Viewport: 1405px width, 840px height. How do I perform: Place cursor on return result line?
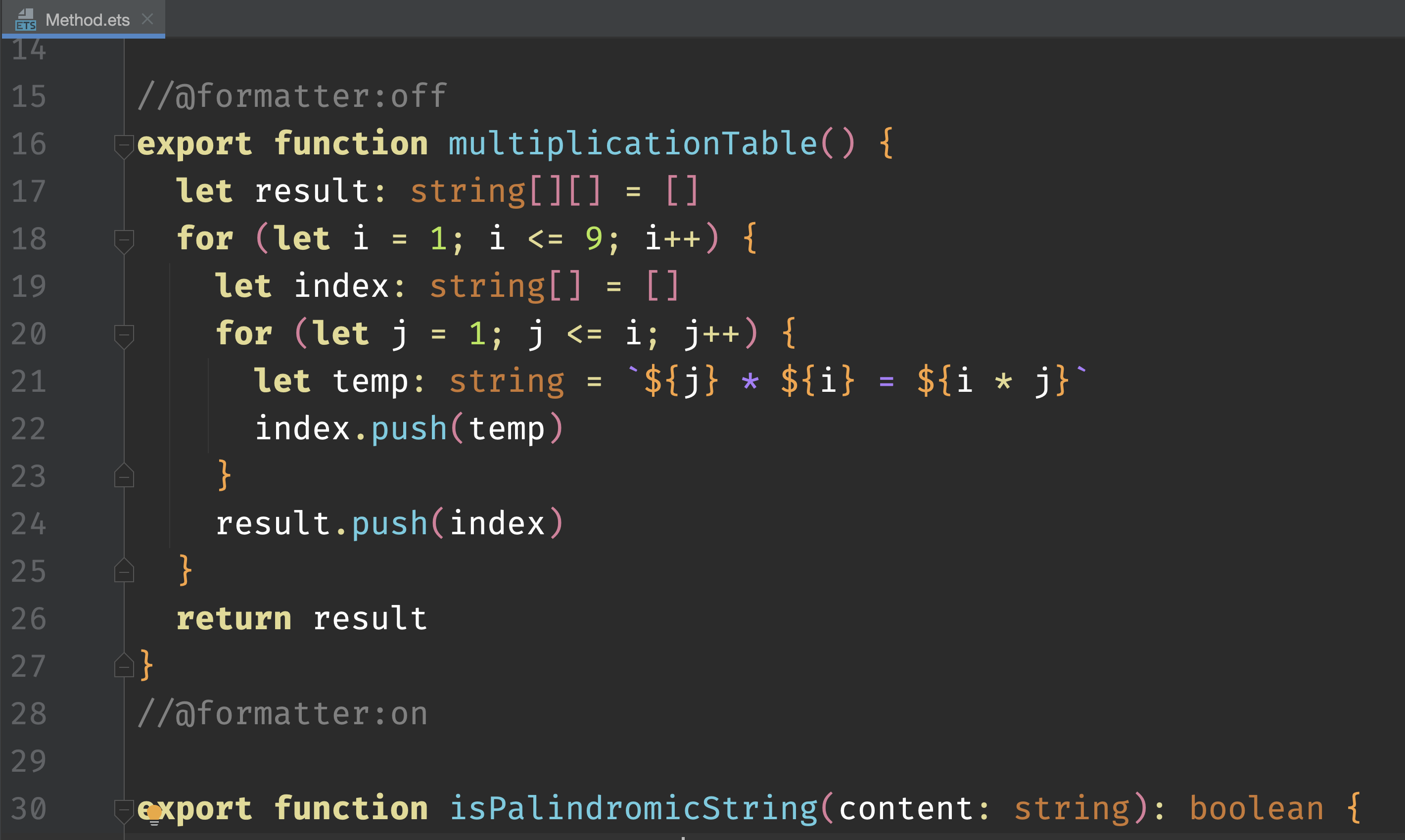click(302, 619)
